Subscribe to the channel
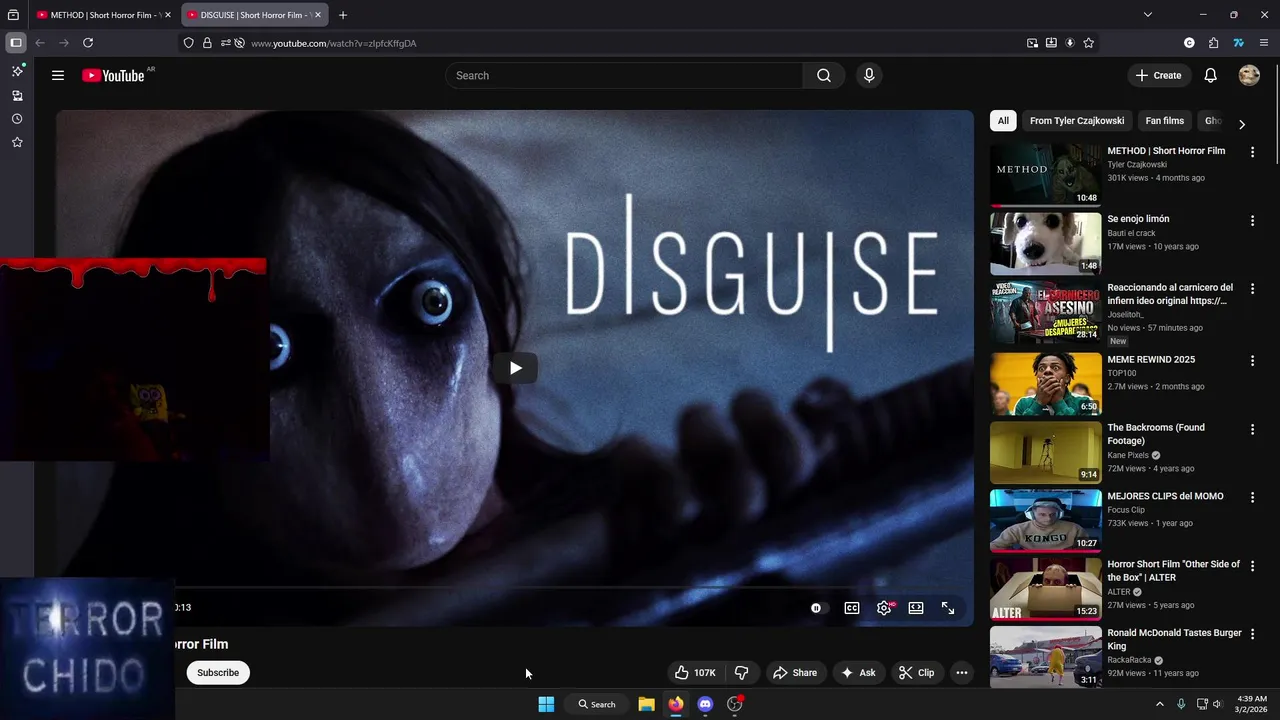 [x=218, y=673]
